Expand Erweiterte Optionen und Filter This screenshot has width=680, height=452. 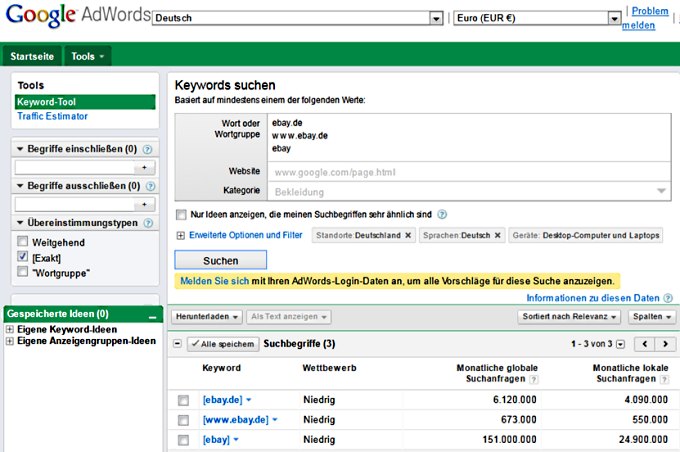pyautogui.click(x=180, y=236)
